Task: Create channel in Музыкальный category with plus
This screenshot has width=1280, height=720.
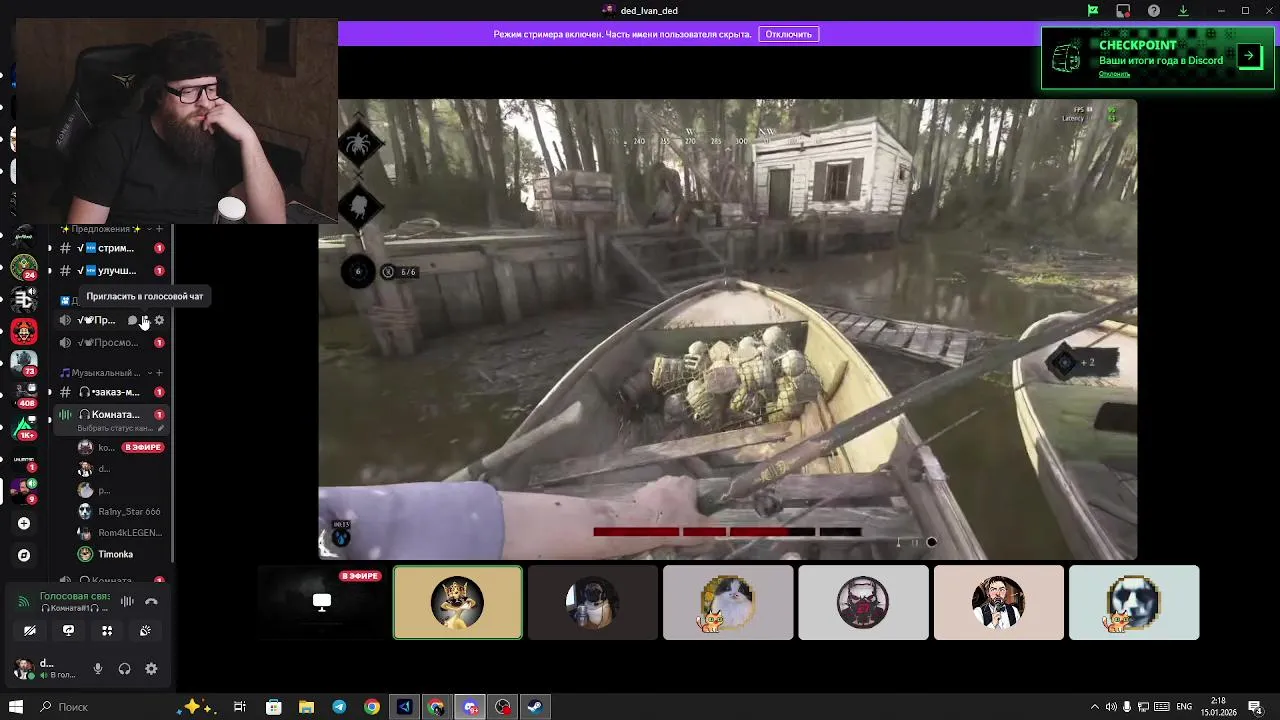Action: [x=159, y=373]
